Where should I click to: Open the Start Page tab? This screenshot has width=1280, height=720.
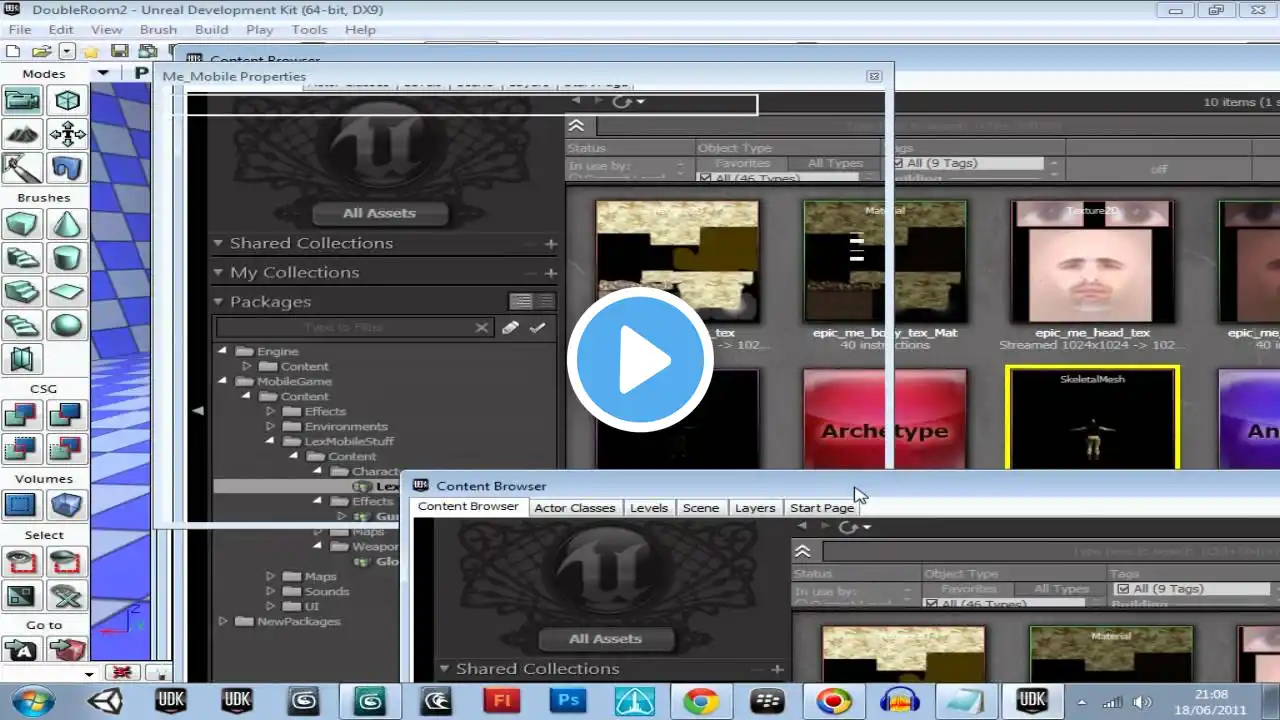click(x=822, y=507)
